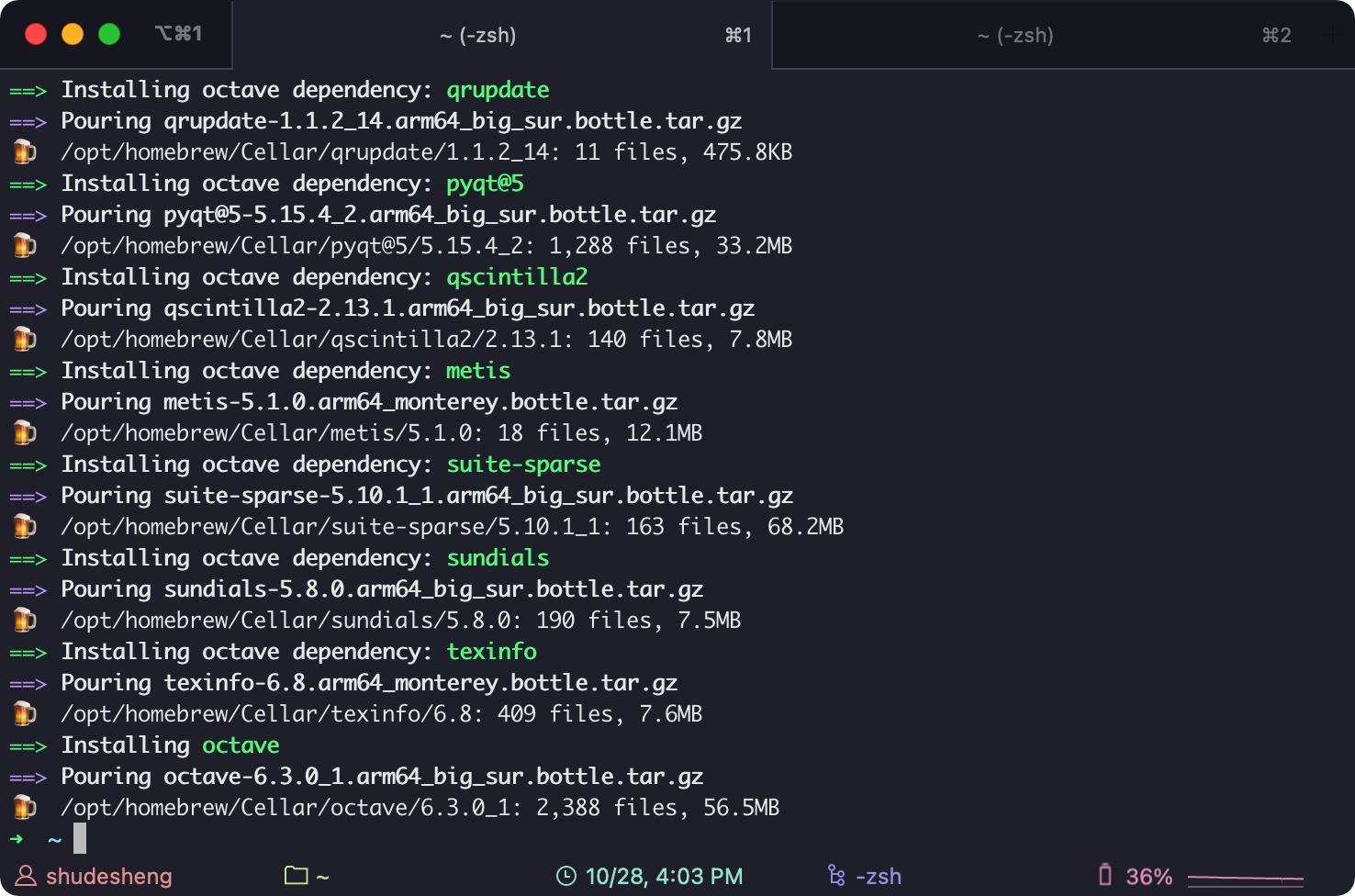Image resolution: width=1355 pixels, height=896 pixels.
Task: Click the pink CPU usage graph line
Action: 1246,879
